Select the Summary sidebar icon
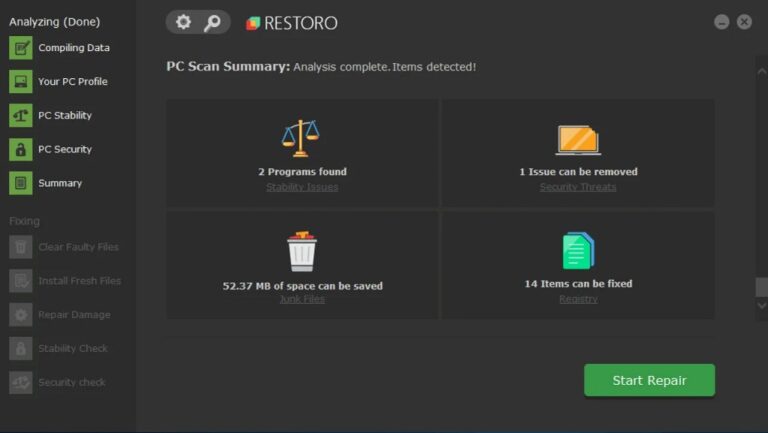Screen dimensions: 768x433 (x=21, y=183)
